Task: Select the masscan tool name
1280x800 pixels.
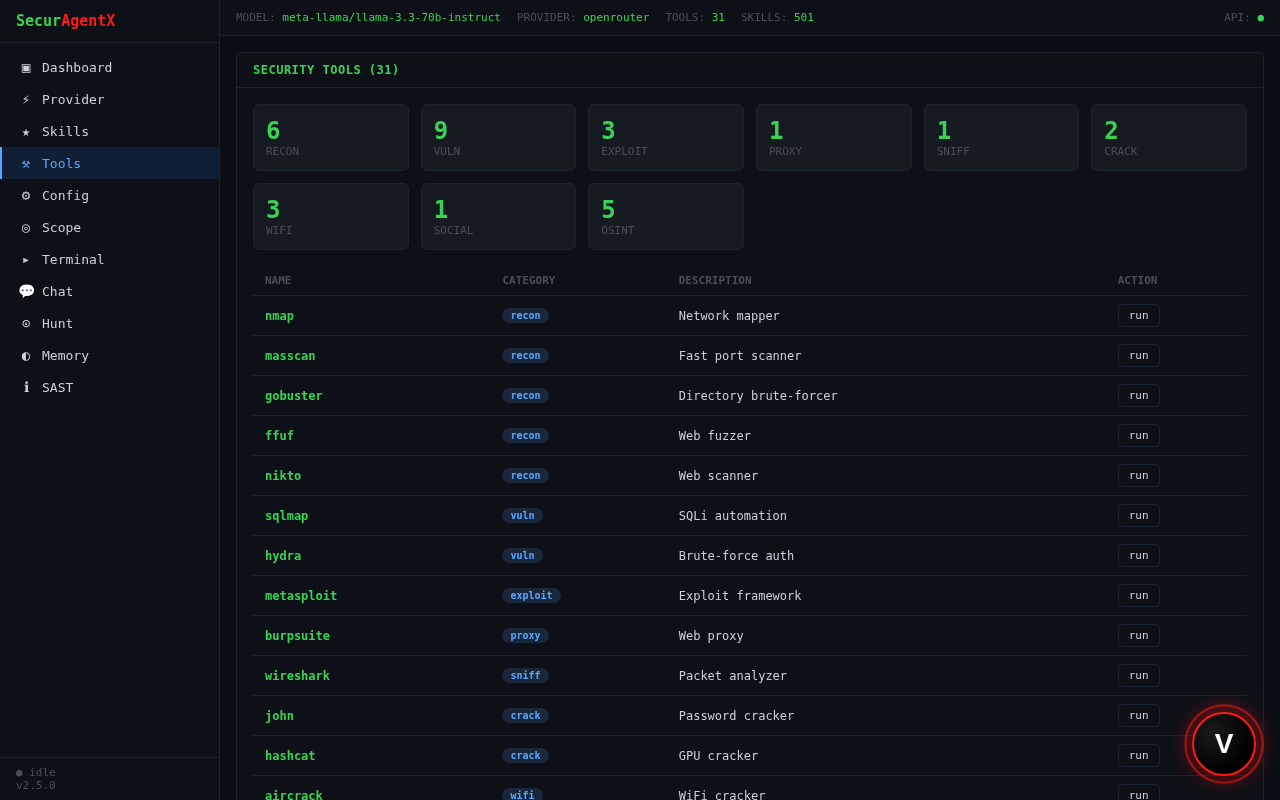Action: [290, 356]
